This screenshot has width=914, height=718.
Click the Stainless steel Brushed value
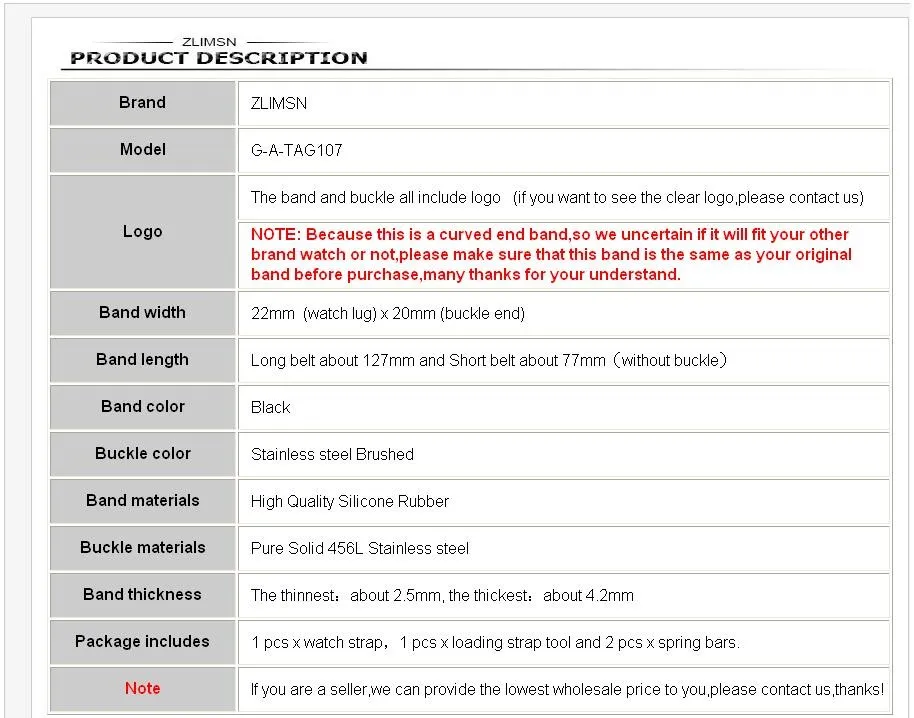tap(332, 454)
